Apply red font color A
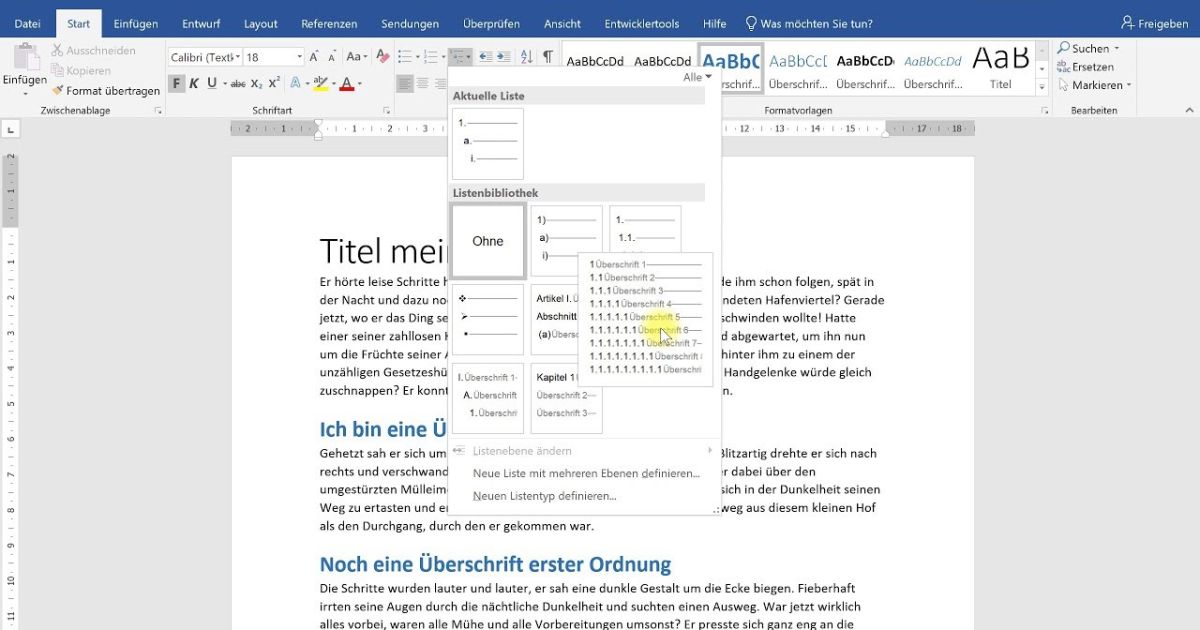The height and width of the screenshot is (630, 1200). point(347,84)
